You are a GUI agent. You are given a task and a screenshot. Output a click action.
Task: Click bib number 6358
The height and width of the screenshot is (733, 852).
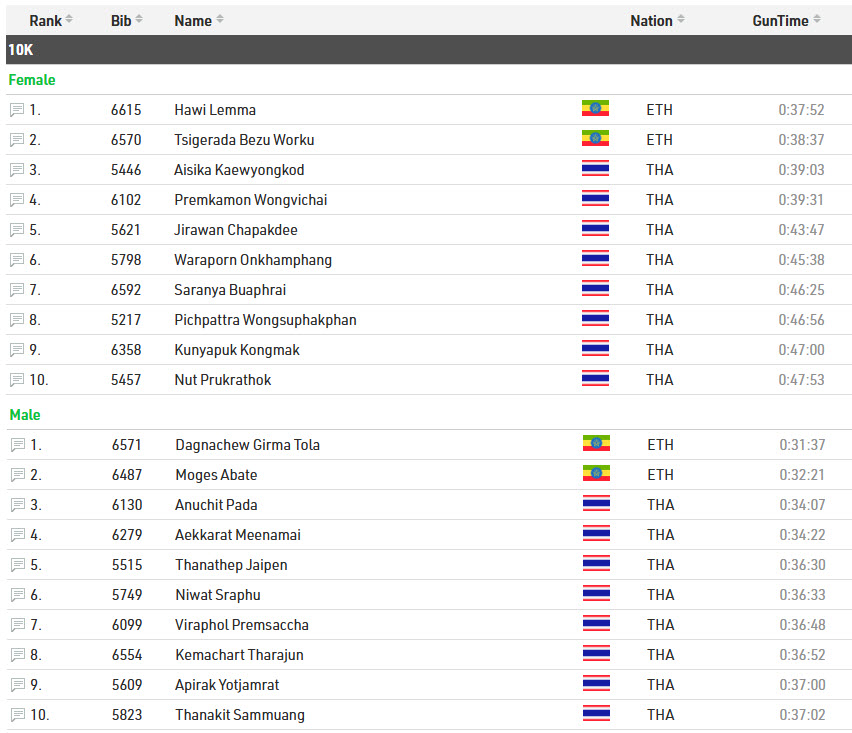[126, 350]
